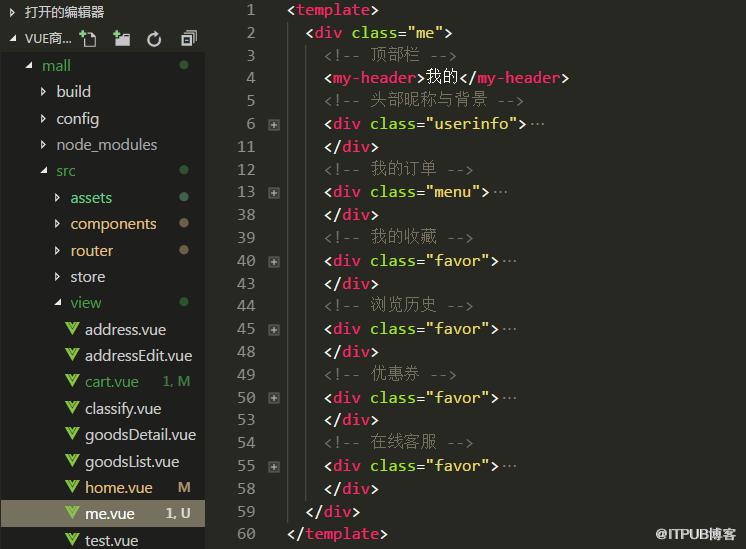The image size is (746, 549).
Task: Select the build folder name
Action: click(x=73, y=92)
